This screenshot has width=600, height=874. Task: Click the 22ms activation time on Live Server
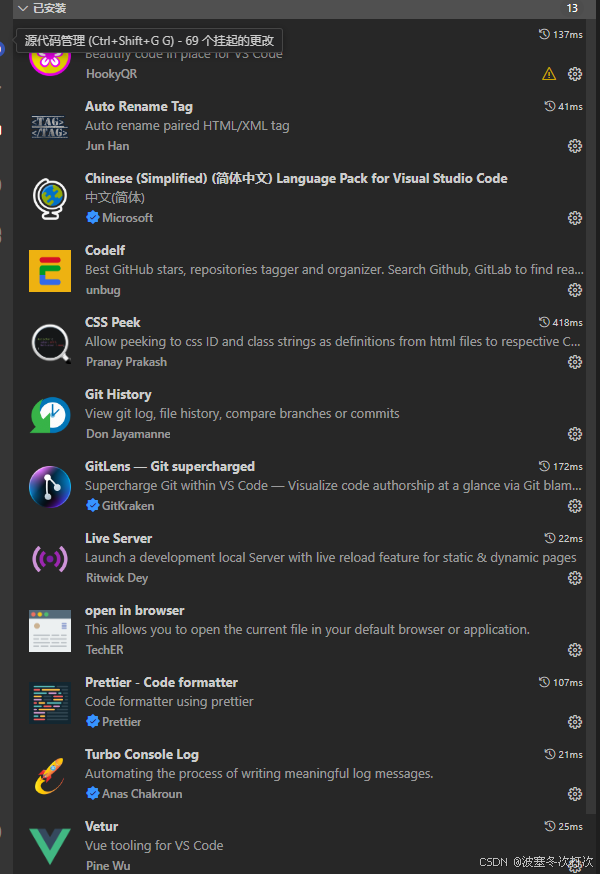coord(564,538)
